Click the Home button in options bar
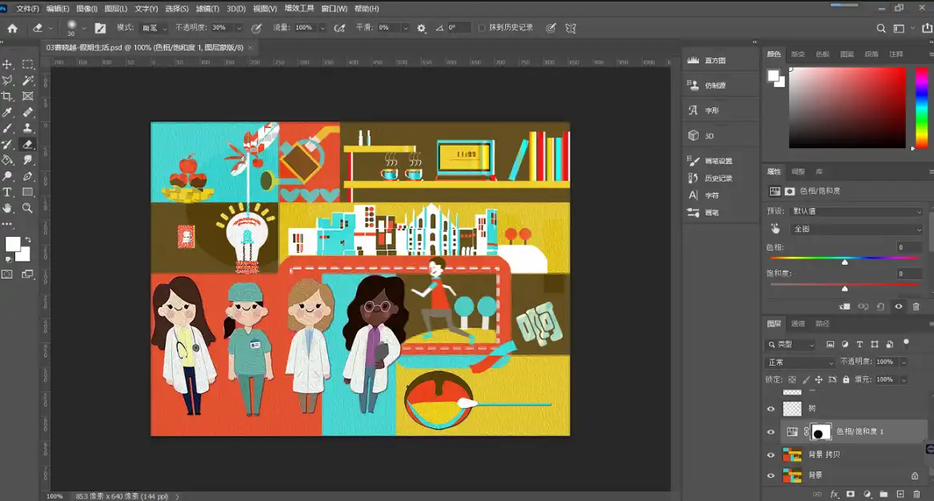 tap(12, 28)
